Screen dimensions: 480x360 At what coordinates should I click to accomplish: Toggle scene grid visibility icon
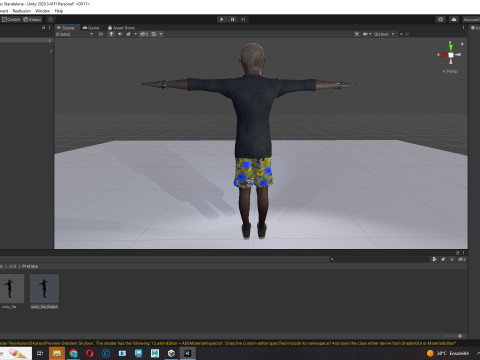(154, 34)
